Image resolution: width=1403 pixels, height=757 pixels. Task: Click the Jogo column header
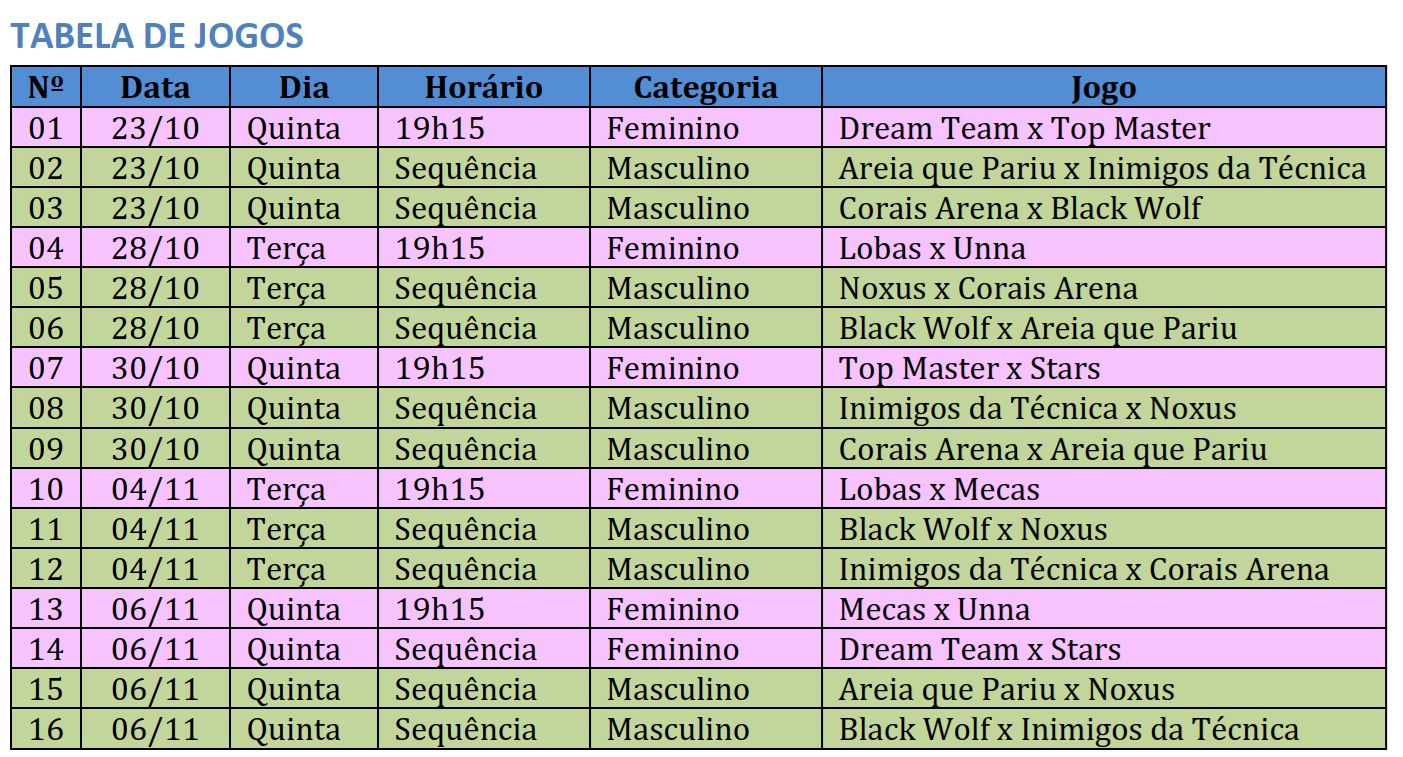[x=1103, y=88]
